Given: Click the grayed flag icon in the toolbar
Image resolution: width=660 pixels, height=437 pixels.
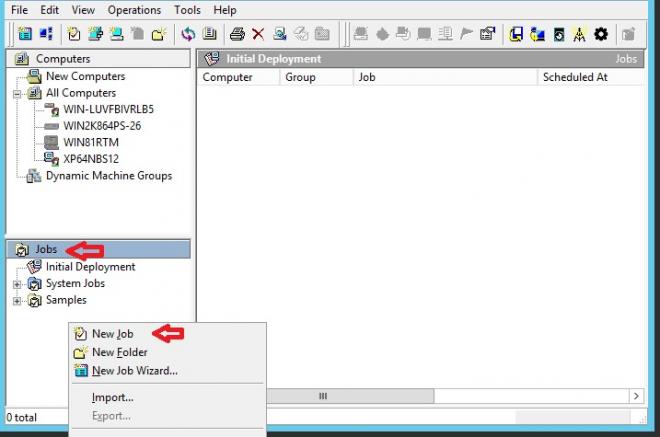Looking at the screenshot, I should pyautogui.click(x=466, y=34).
